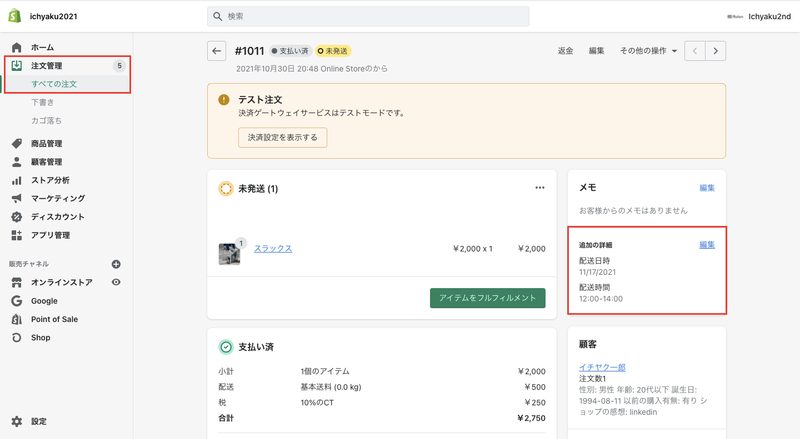Click the 支払い済 status badge
The image size is (800, 439).
pyautogui.click(x=290, y=51)
